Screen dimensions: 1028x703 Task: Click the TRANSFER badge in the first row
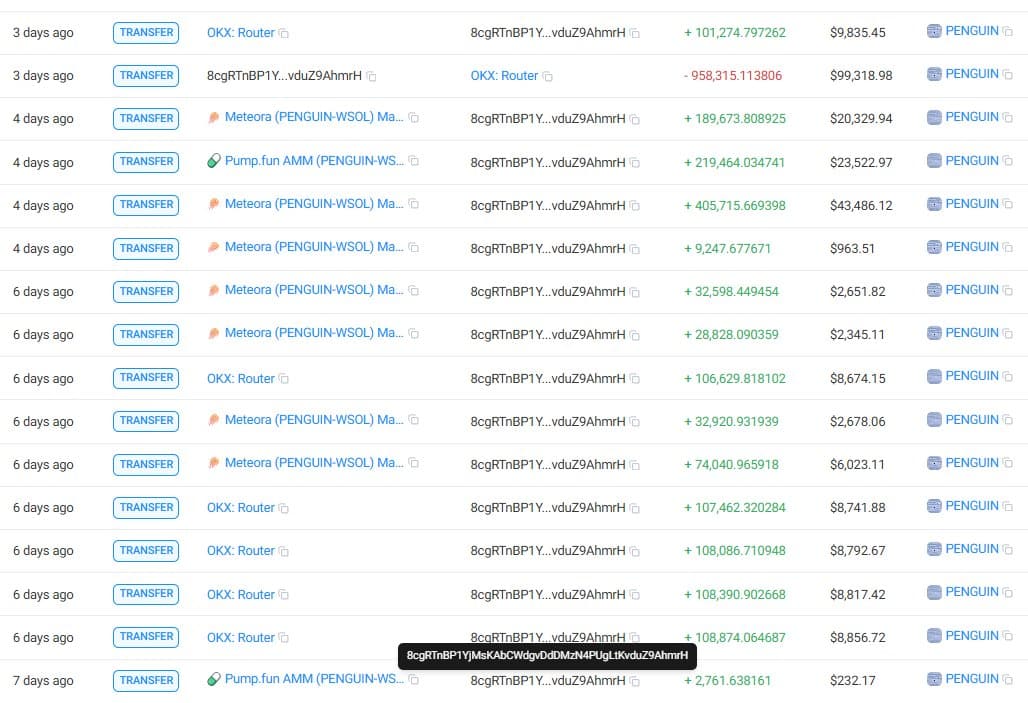click(146, 32)
